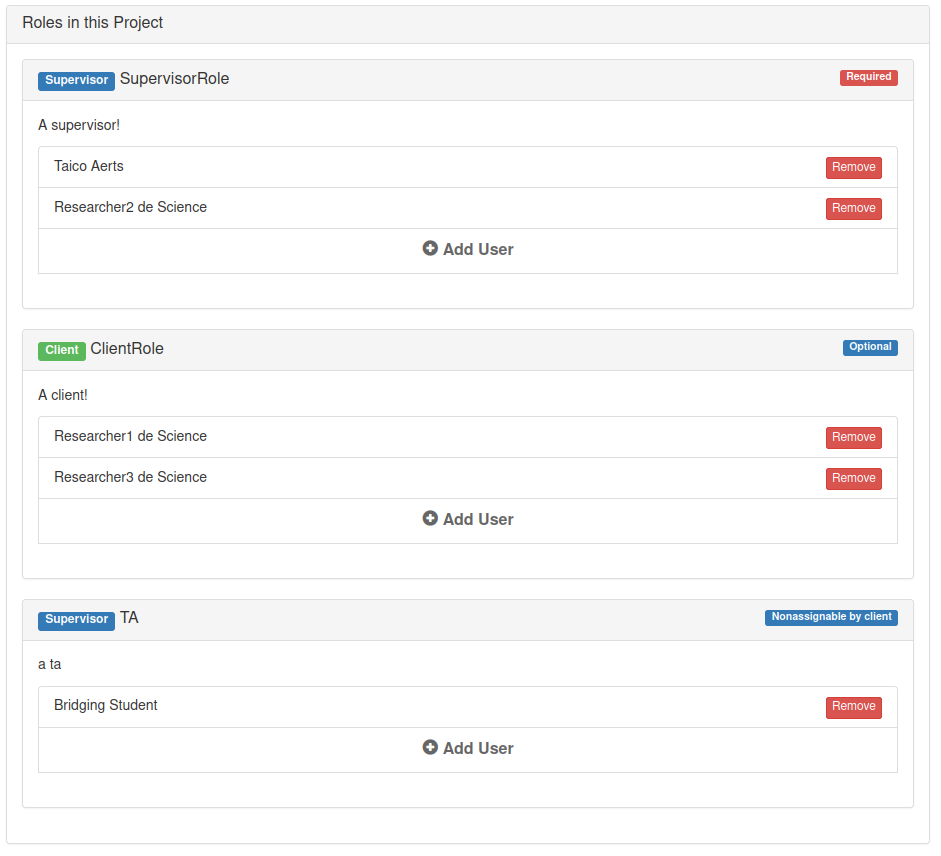The width and height of the screenshot is (941, 856).
Task: Remove Taico Aerts from SupervisorRole
Action: pos(853,167)
